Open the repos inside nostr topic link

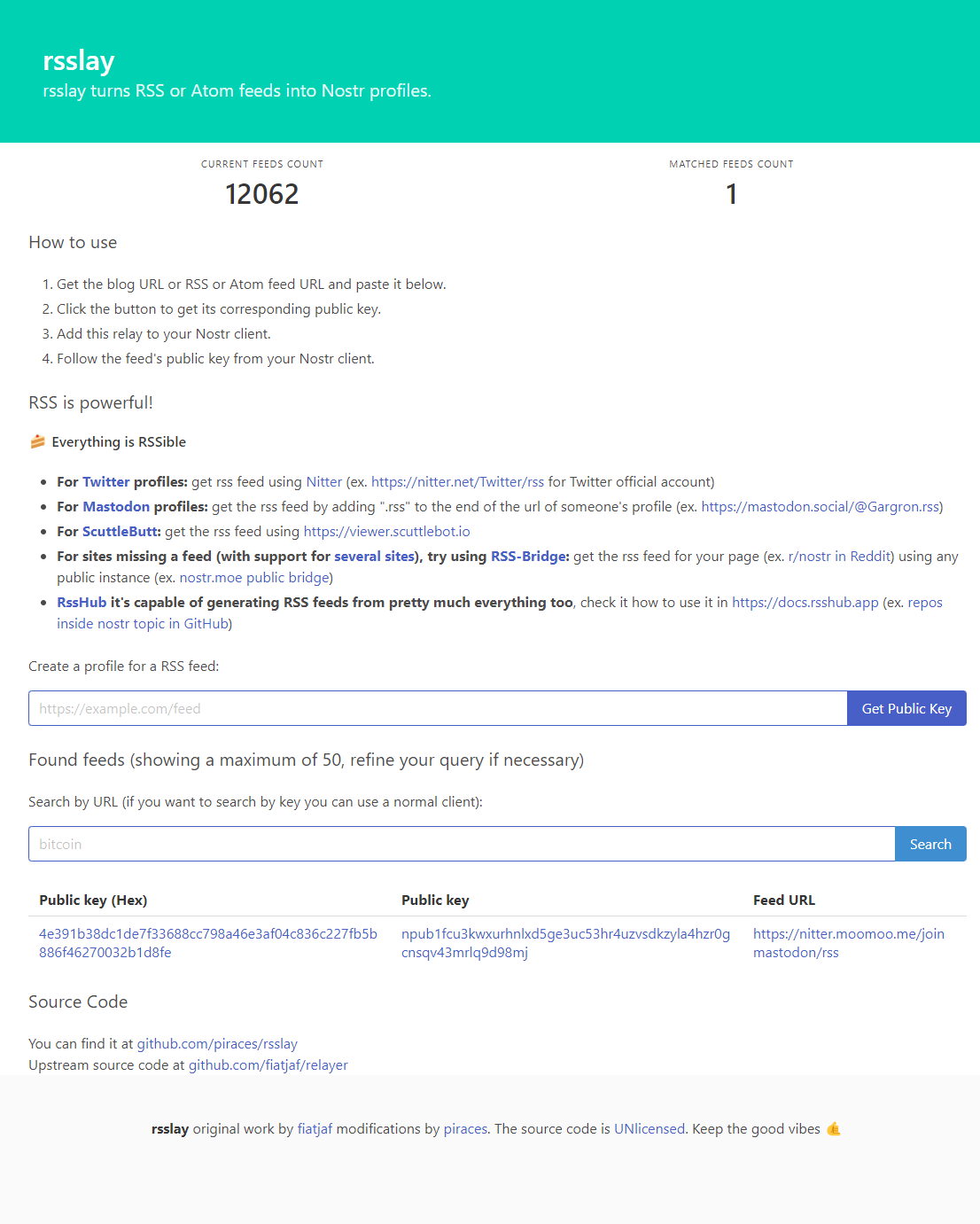click(x=143, y=624)
